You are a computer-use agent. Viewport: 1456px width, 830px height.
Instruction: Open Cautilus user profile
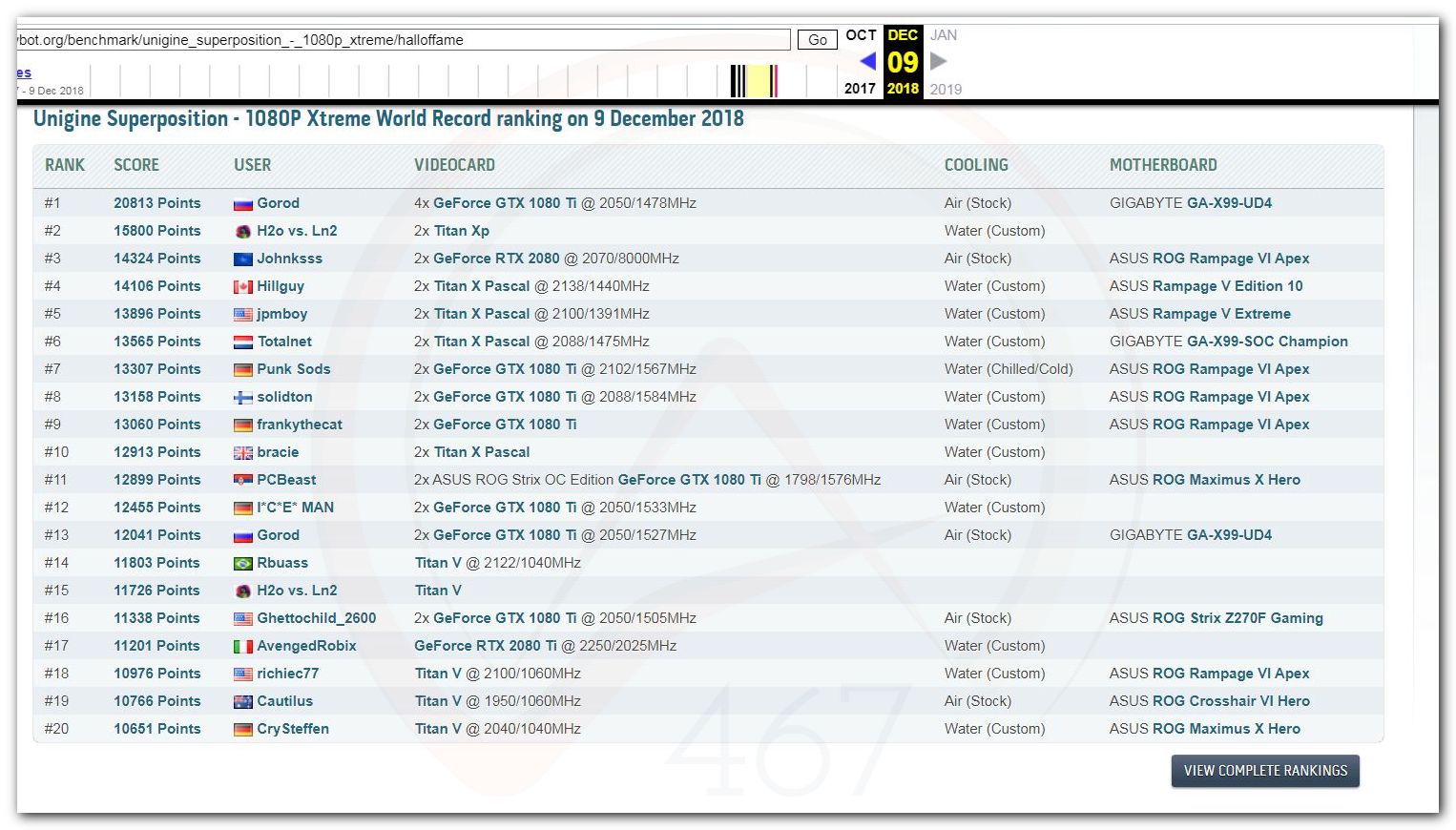click(x=285, y=701)
